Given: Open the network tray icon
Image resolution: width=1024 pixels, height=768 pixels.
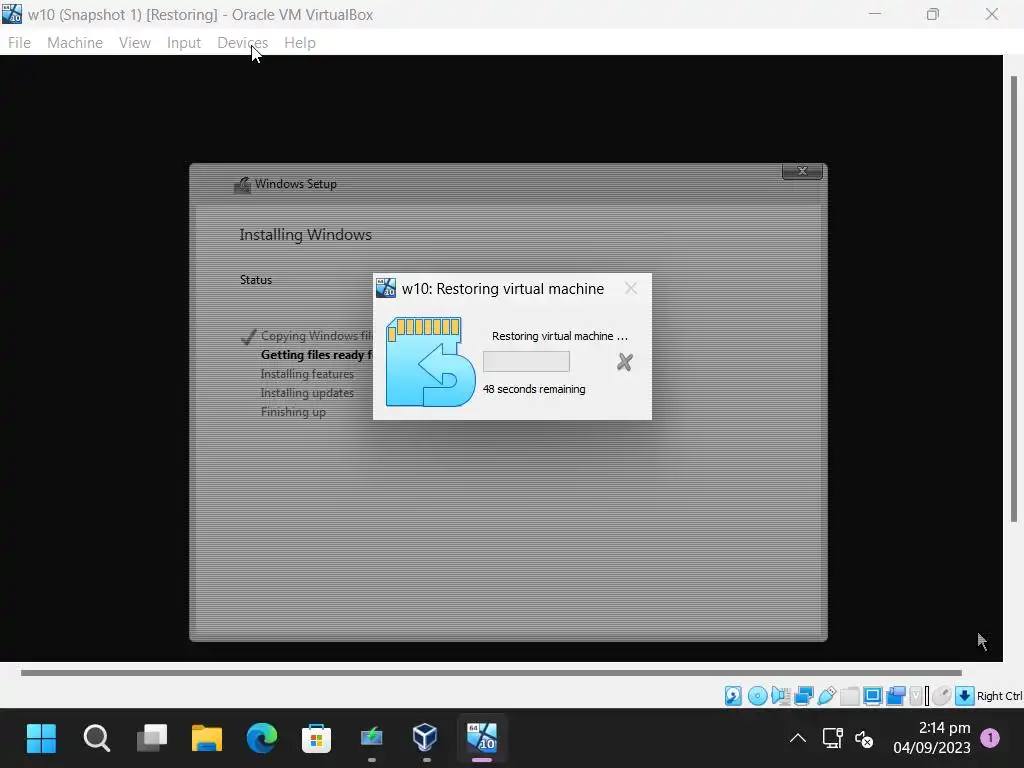Looking at the screenshot, I should pos(833,739).
